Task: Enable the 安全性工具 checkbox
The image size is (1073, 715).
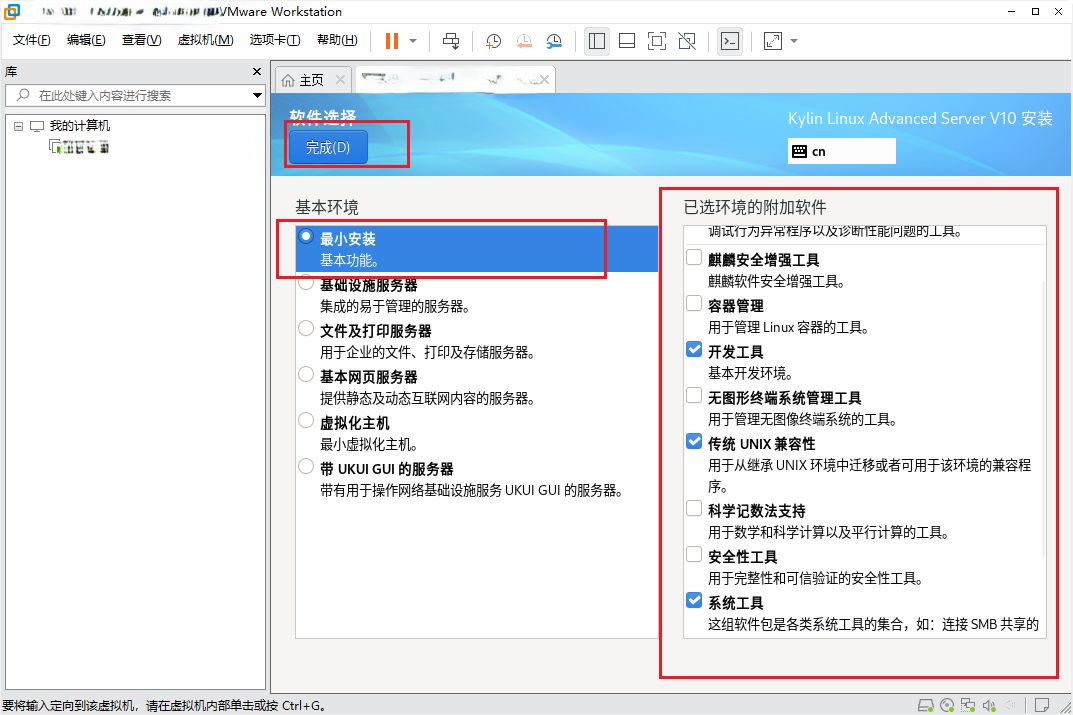Action: pyautogui.click(x=694, y=554)
